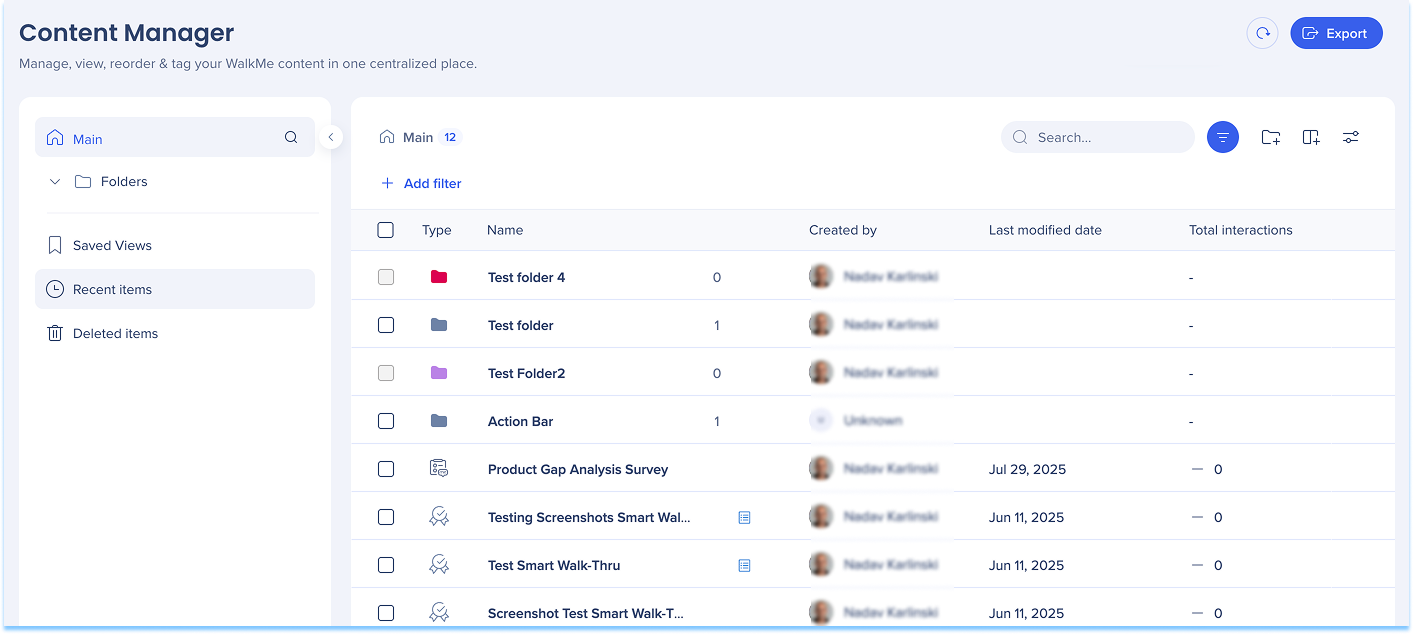This screenshot has height=634, width=1413.
Task: Check the box for Test folder row
Action: pos(386,325)
